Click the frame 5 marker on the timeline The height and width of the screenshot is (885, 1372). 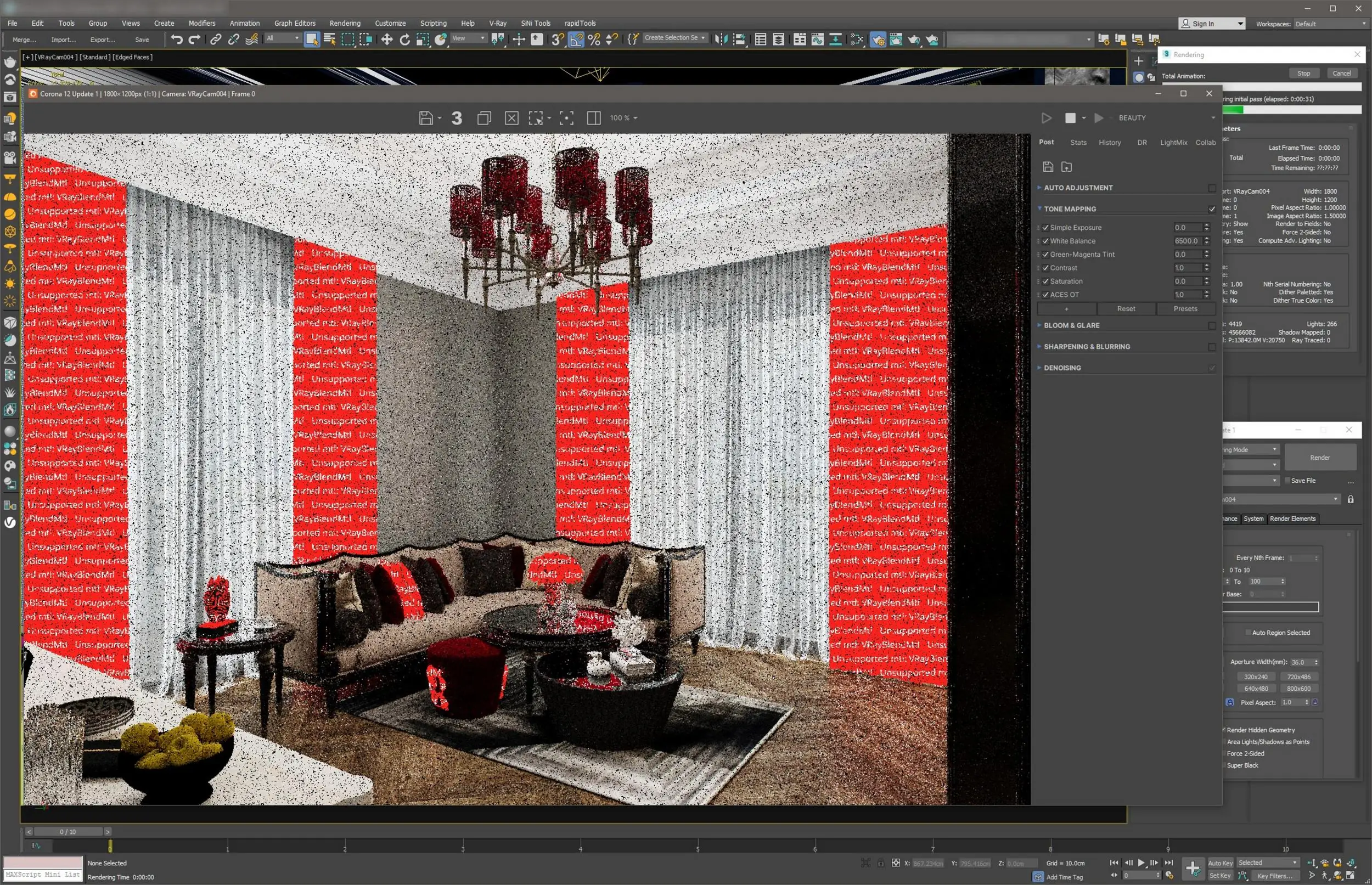[x=698, y=846]
